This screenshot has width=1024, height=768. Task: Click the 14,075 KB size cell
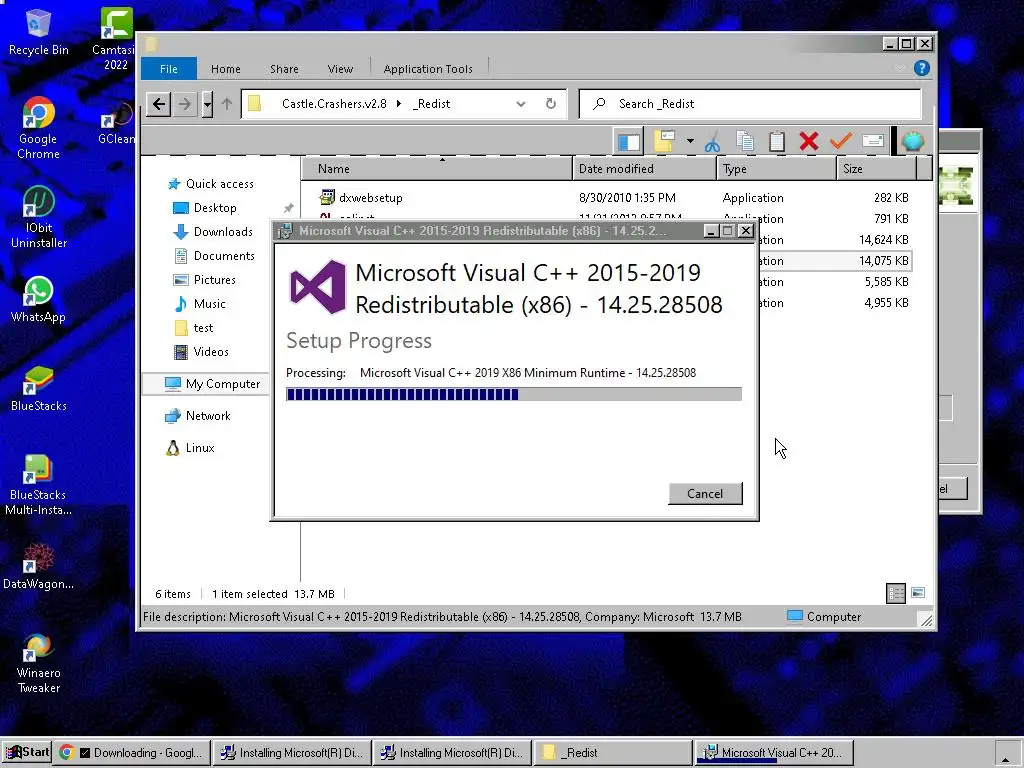(x=883, y=261)
